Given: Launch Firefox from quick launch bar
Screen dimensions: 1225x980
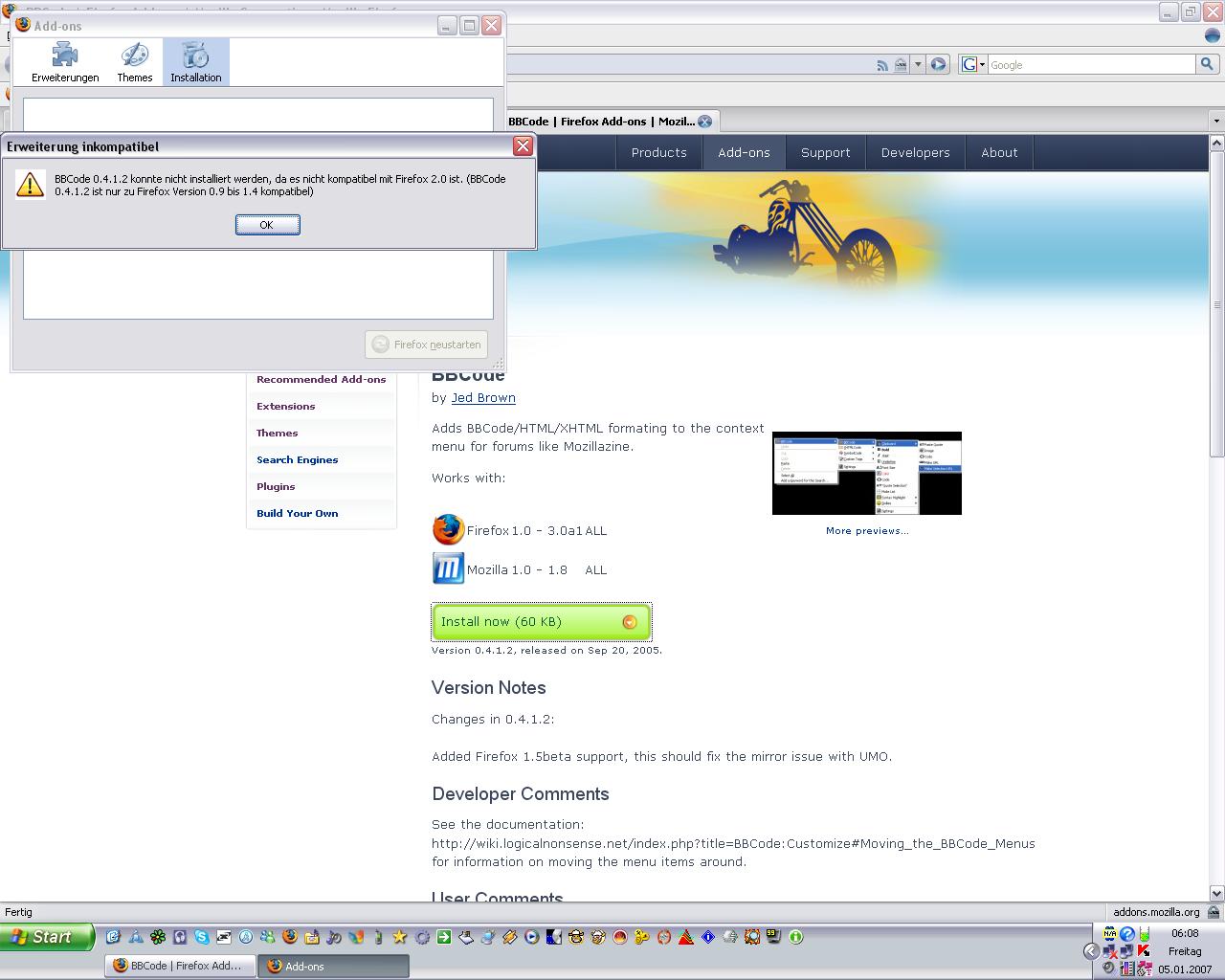Looking at the screenshot, I should 290,937.
